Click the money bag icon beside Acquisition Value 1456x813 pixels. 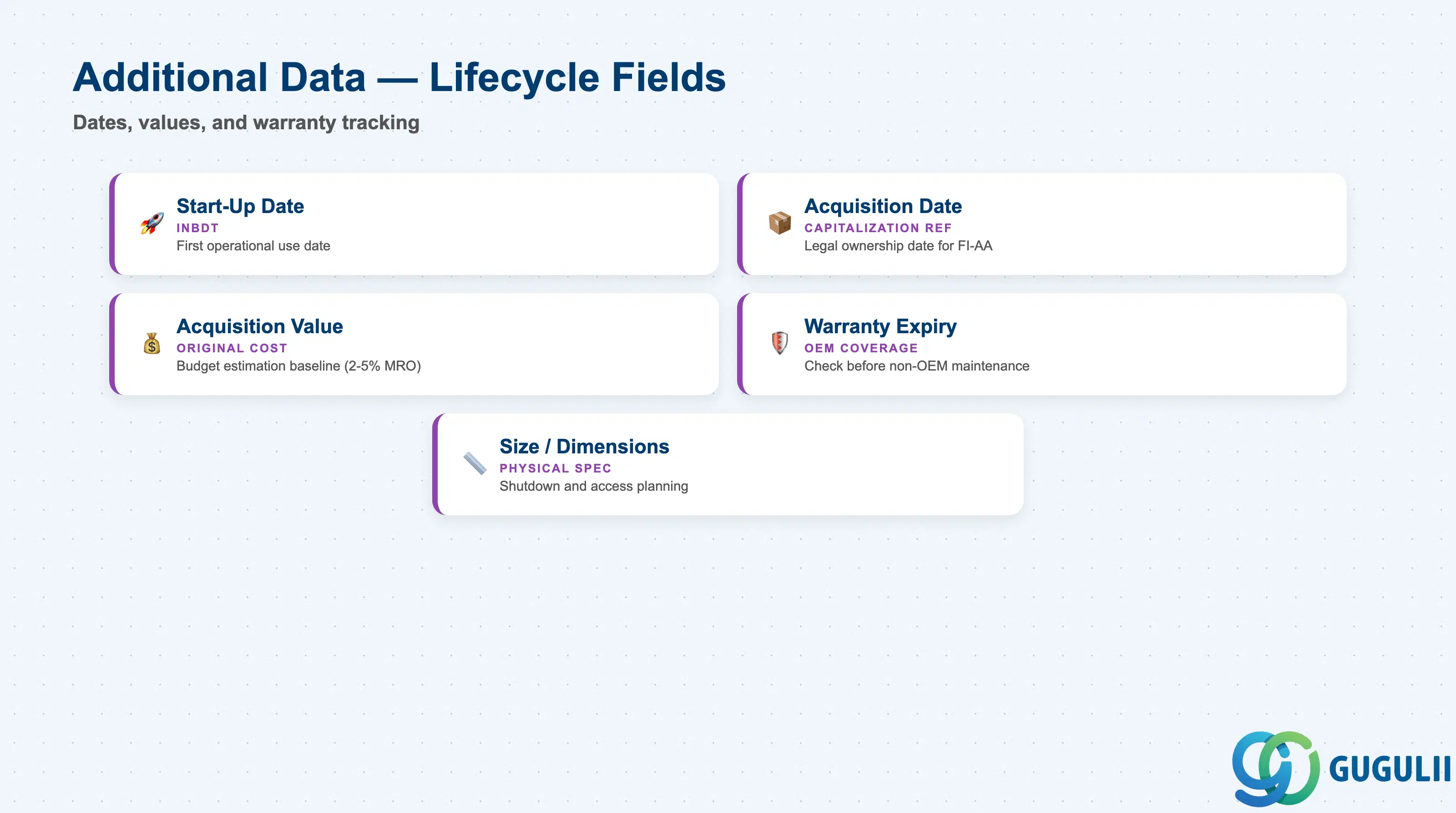(152, 344)
